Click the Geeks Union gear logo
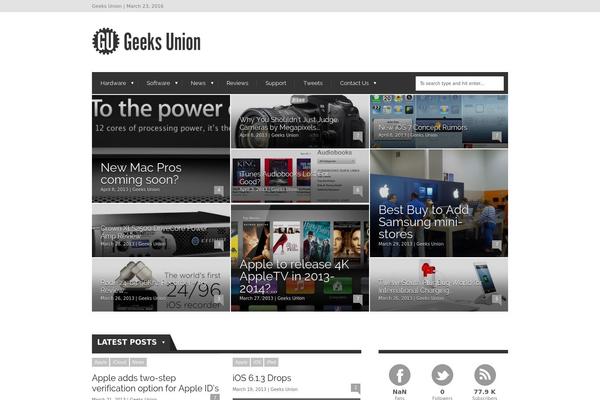Image resolution: width=600 pixels, height=400 pixels. pos(105,41)
